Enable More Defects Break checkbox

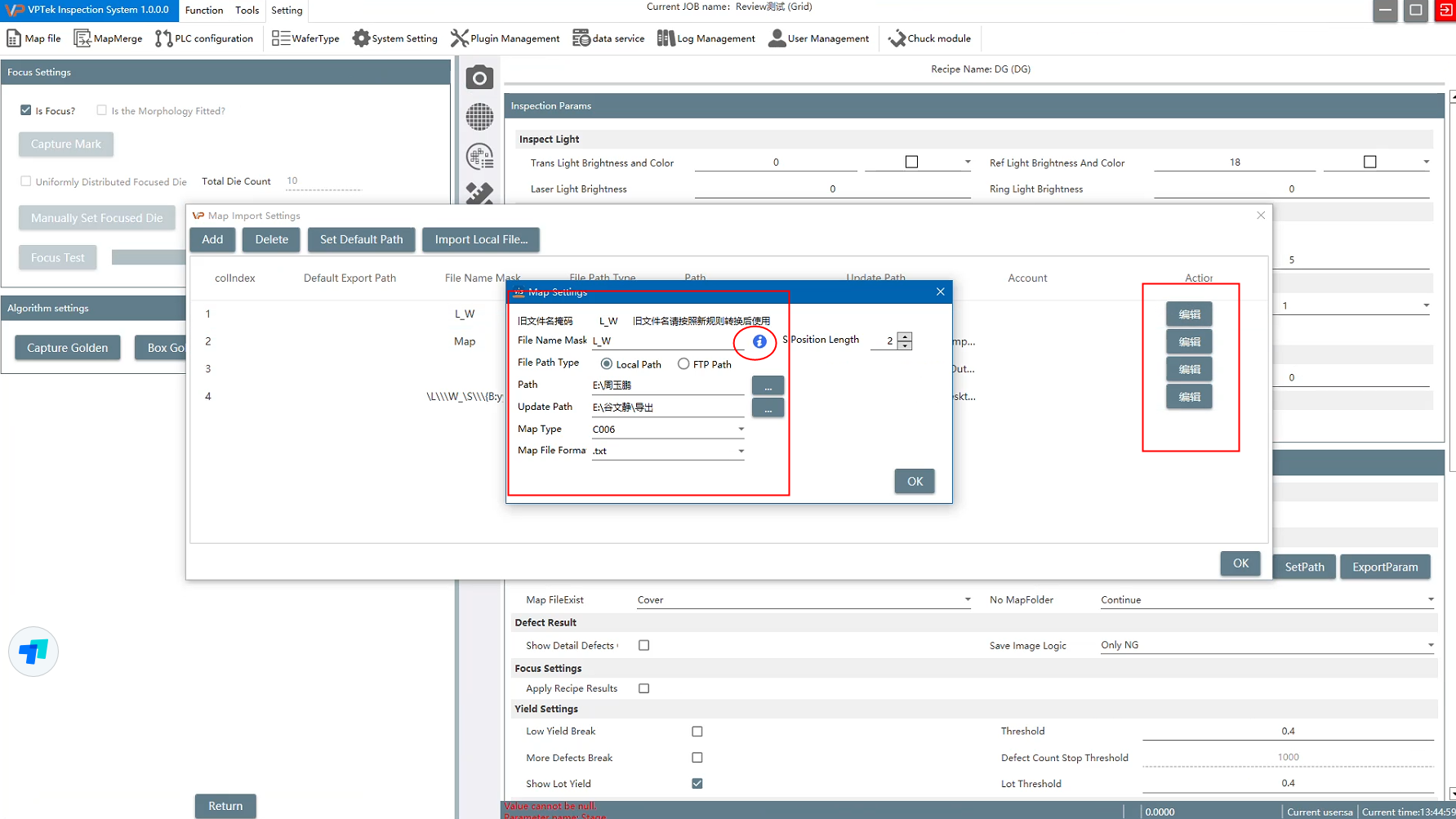(x=697, y=758)
